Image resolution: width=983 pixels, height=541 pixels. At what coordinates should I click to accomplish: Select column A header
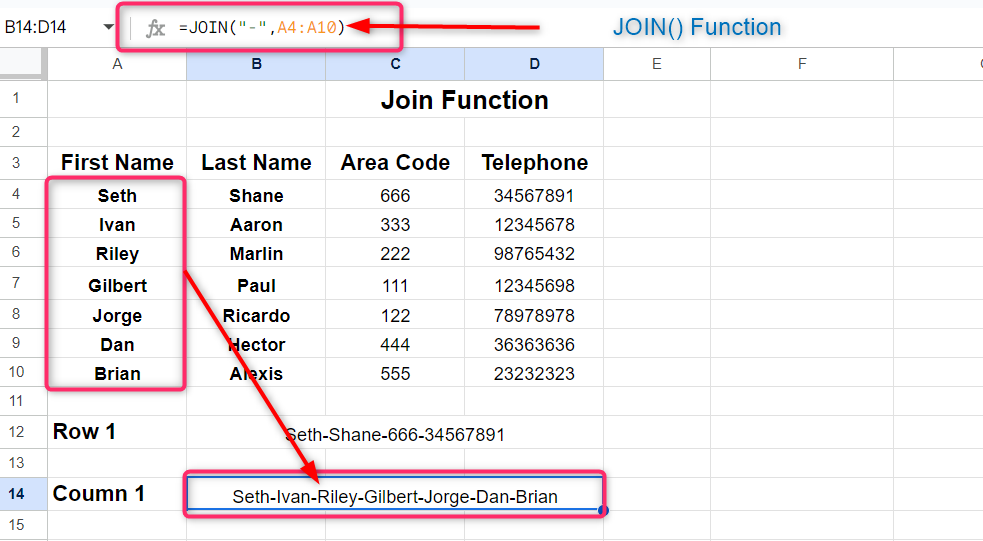click(117, 64)
